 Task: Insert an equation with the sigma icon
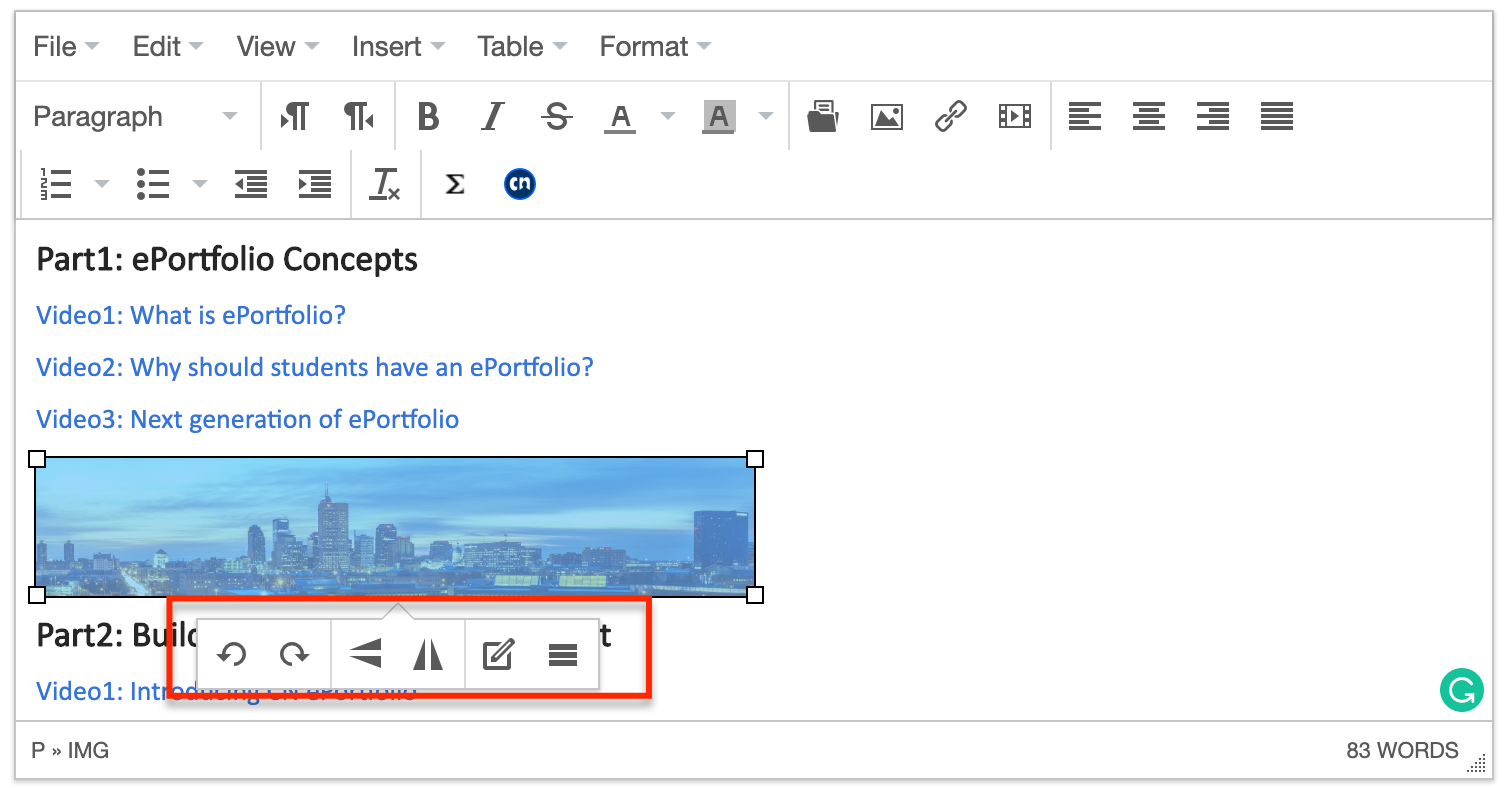point(455,184)
